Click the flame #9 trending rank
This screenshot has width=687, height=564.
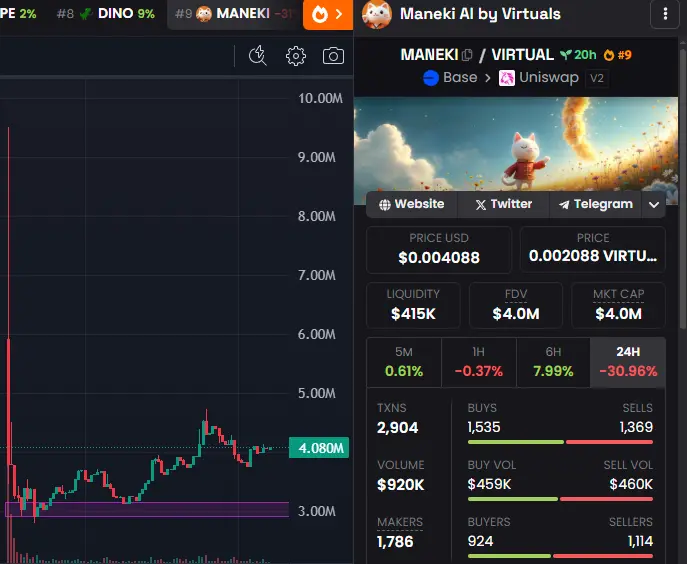pos(617,55)
